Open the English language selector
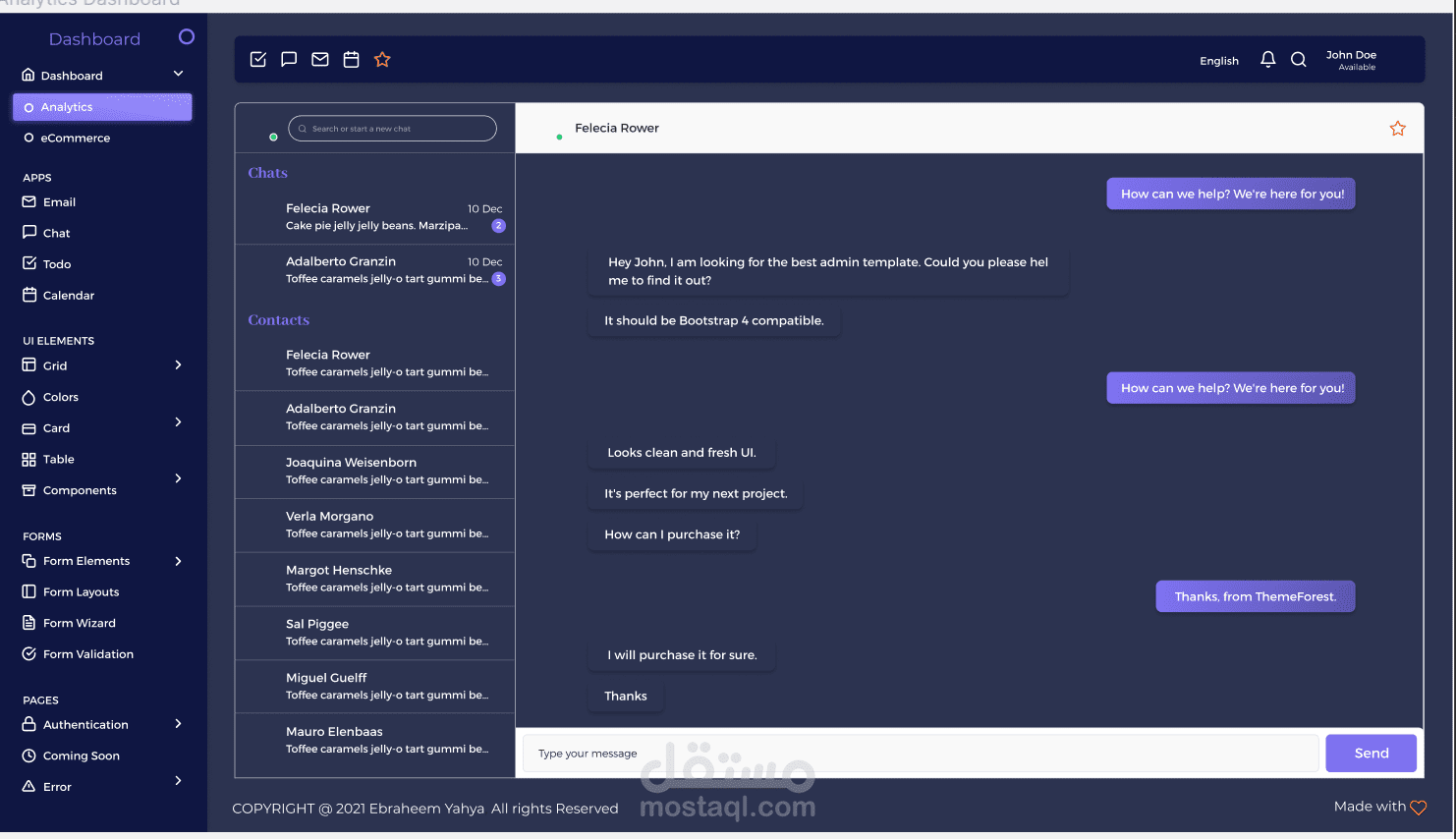Image resolution: width=1456 pixels, height=839 pixels. [x=1218, y=61]
